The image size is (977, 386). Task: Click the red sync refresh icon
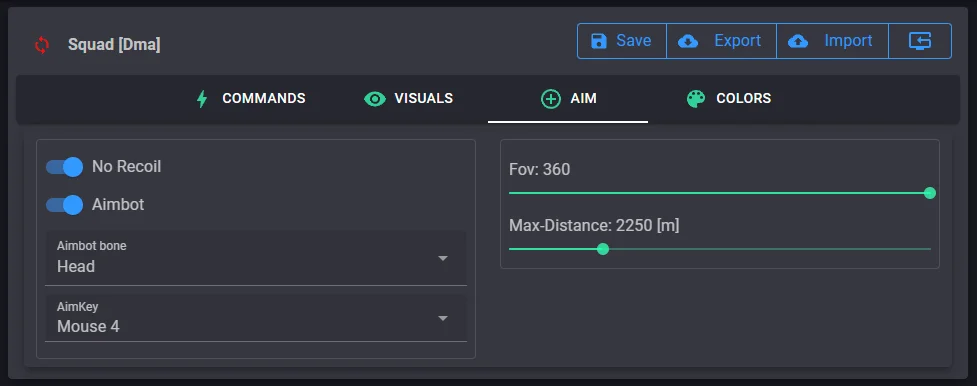[x=42, y=45]
